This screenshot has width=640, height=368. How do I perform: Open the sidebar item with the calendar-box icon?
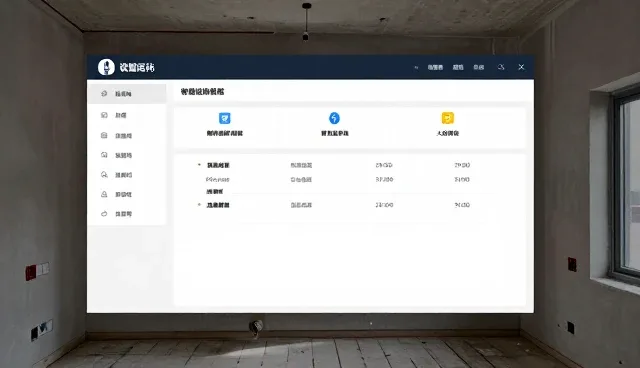point(127,135)
